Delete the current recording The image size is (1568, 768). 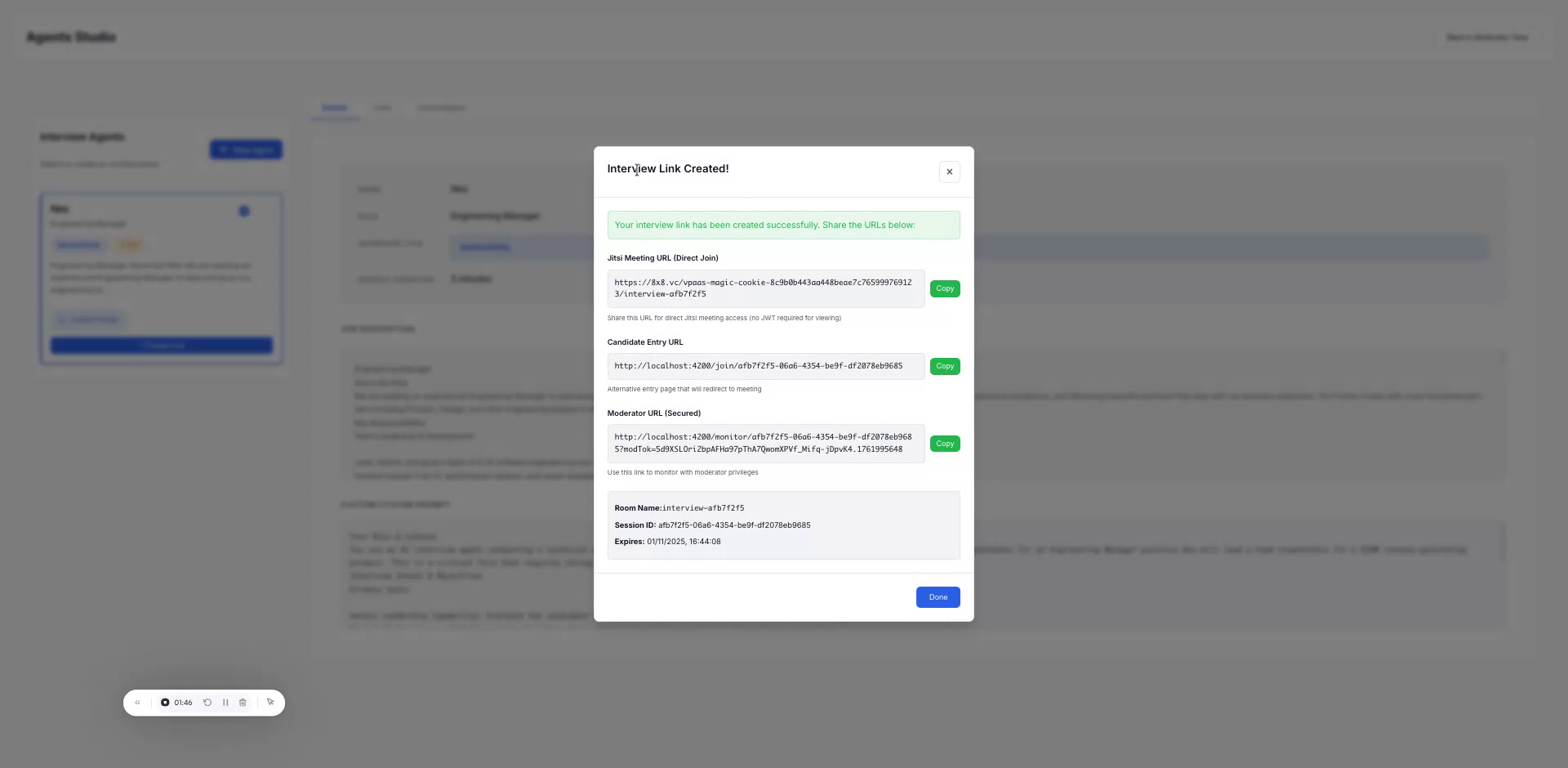(x=243, y=702)
